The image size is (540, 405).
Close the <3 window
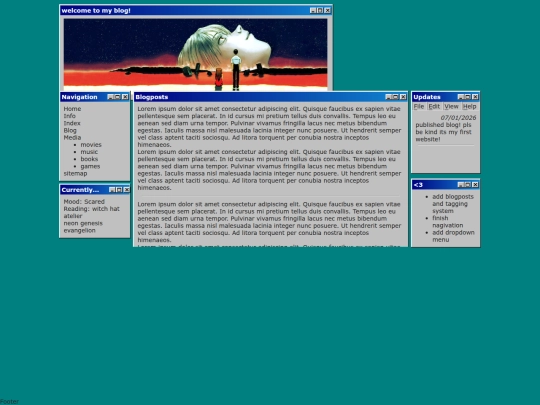pyautogui.click(x=475, y=185)
